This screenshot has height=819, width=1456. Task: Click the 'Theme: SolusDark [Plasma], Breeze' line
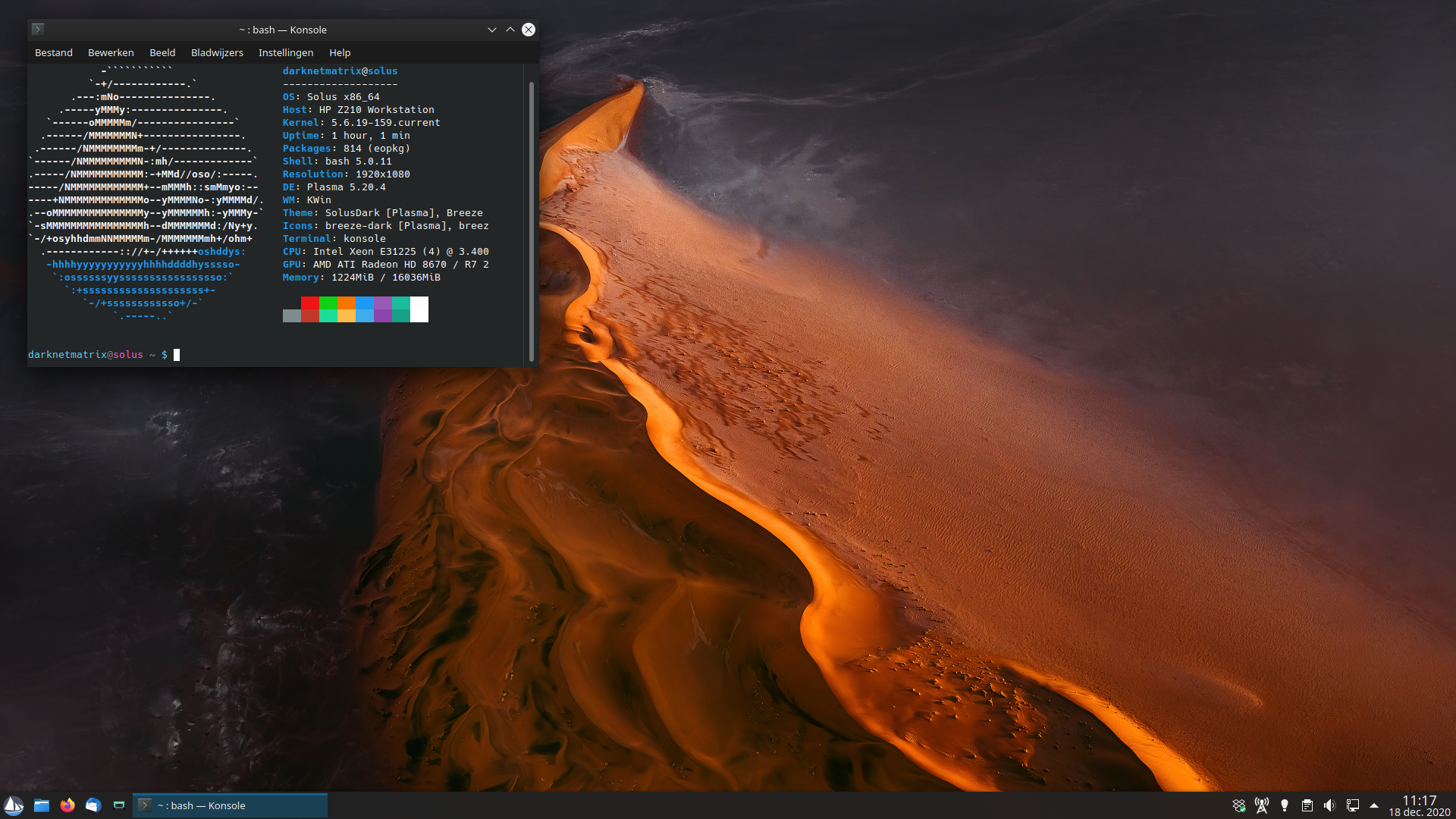[x=383, y=212]
